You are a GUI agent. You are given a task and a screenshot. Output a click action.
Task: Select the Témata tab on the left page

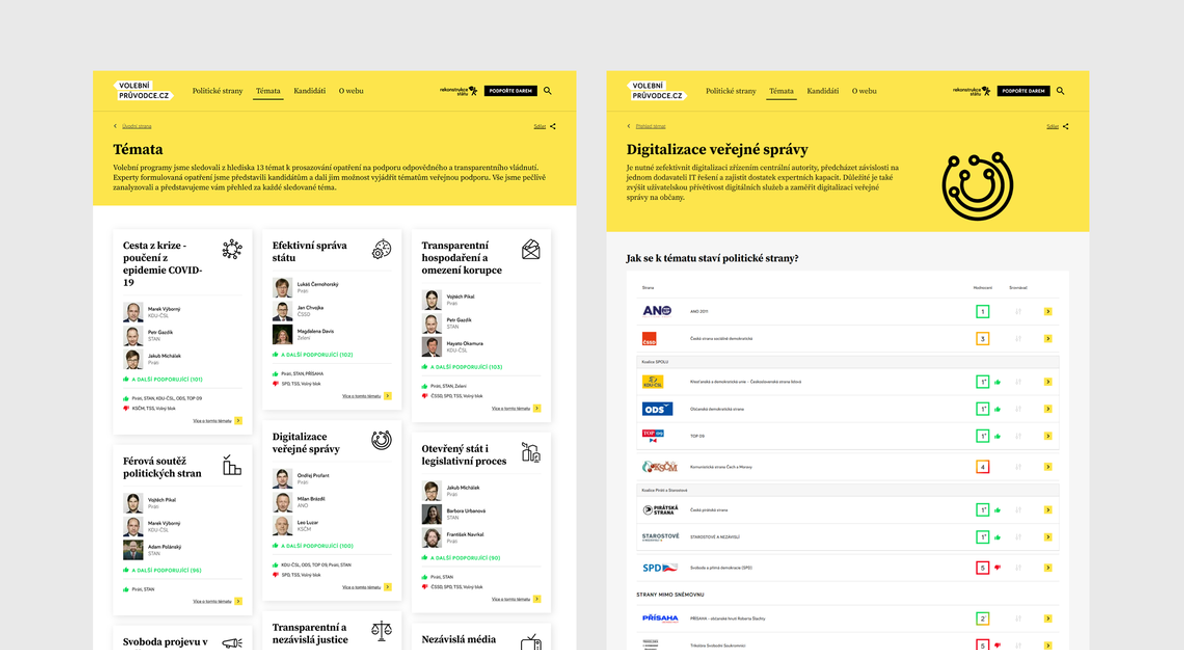pos(268,91)
